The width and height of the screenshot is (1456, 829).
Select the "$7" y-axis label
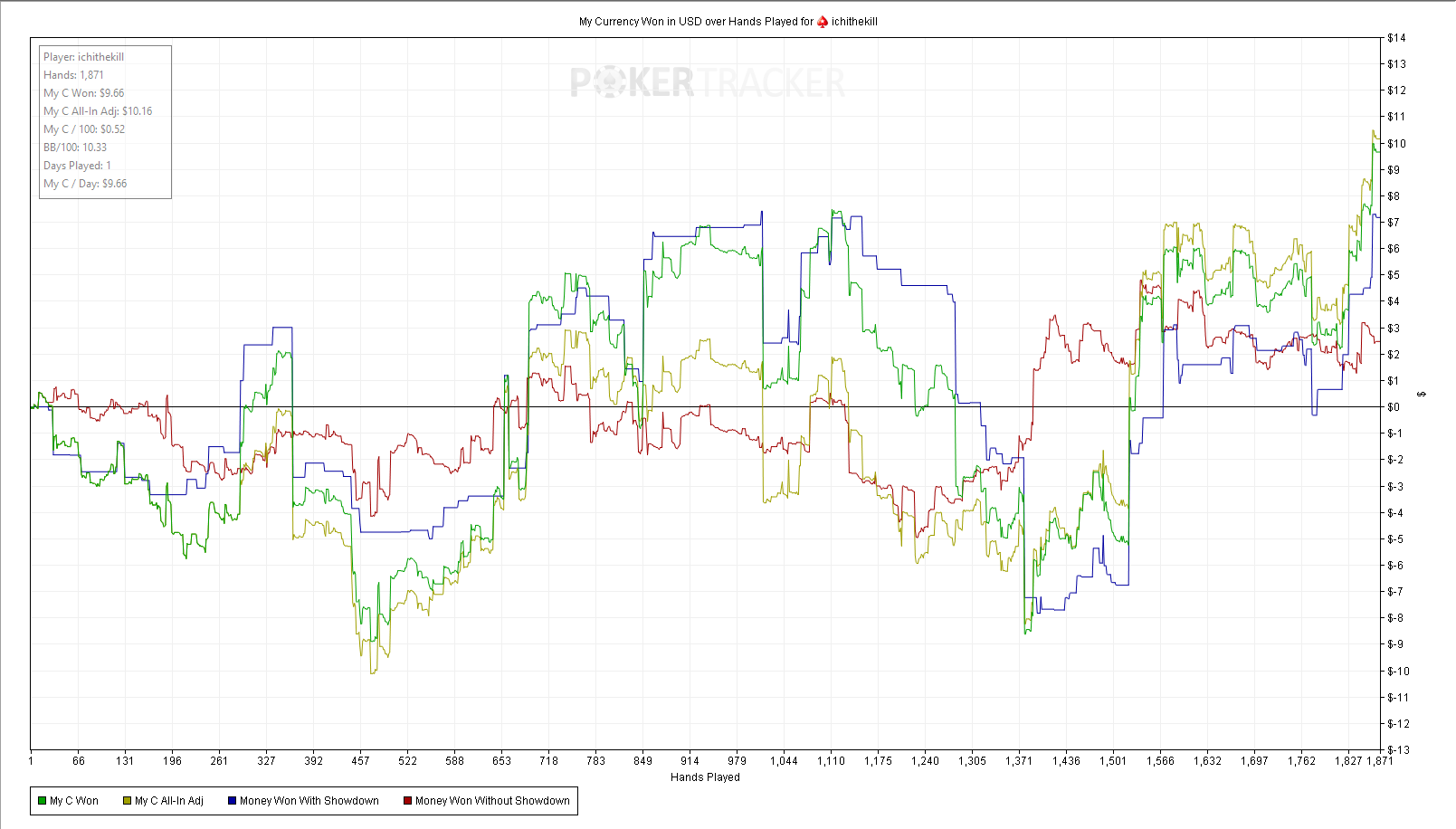1394,223
